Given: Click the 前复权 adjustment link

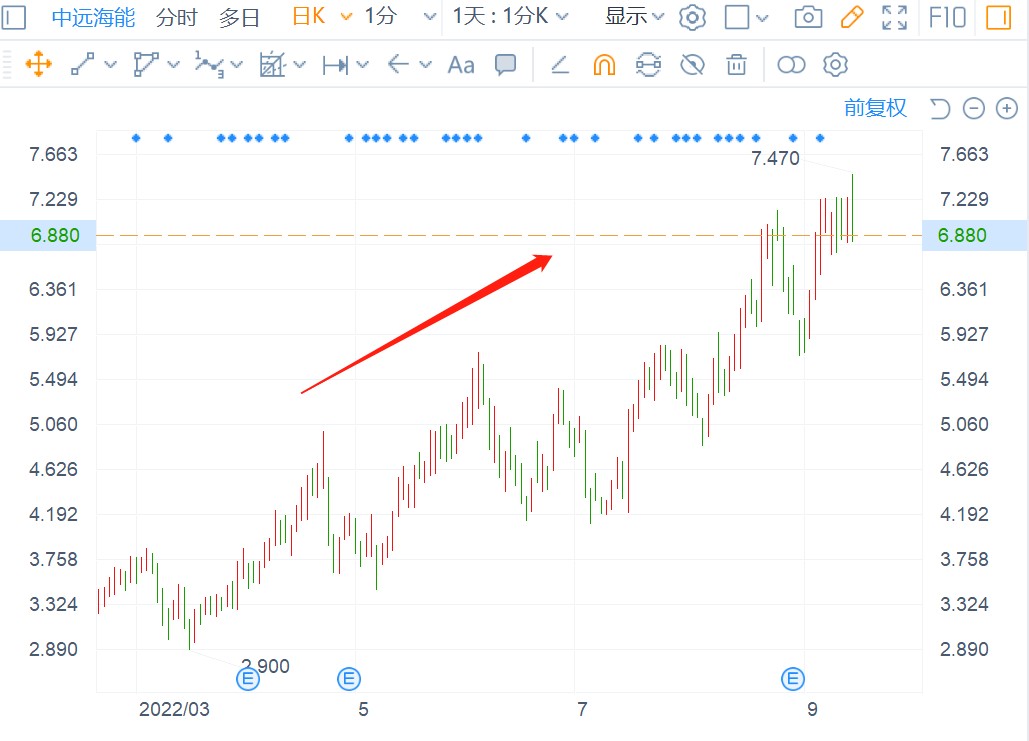Looking at the screenshot, I should [875, 108].
